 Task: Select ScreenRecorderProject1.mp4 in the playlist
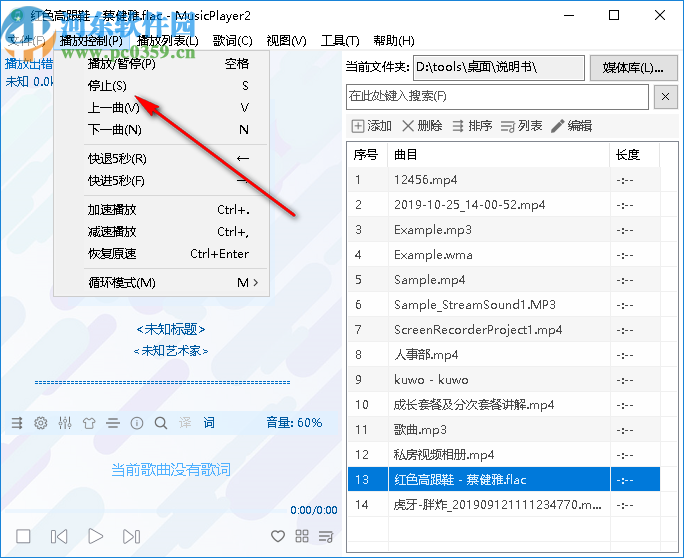pos(504,330)
